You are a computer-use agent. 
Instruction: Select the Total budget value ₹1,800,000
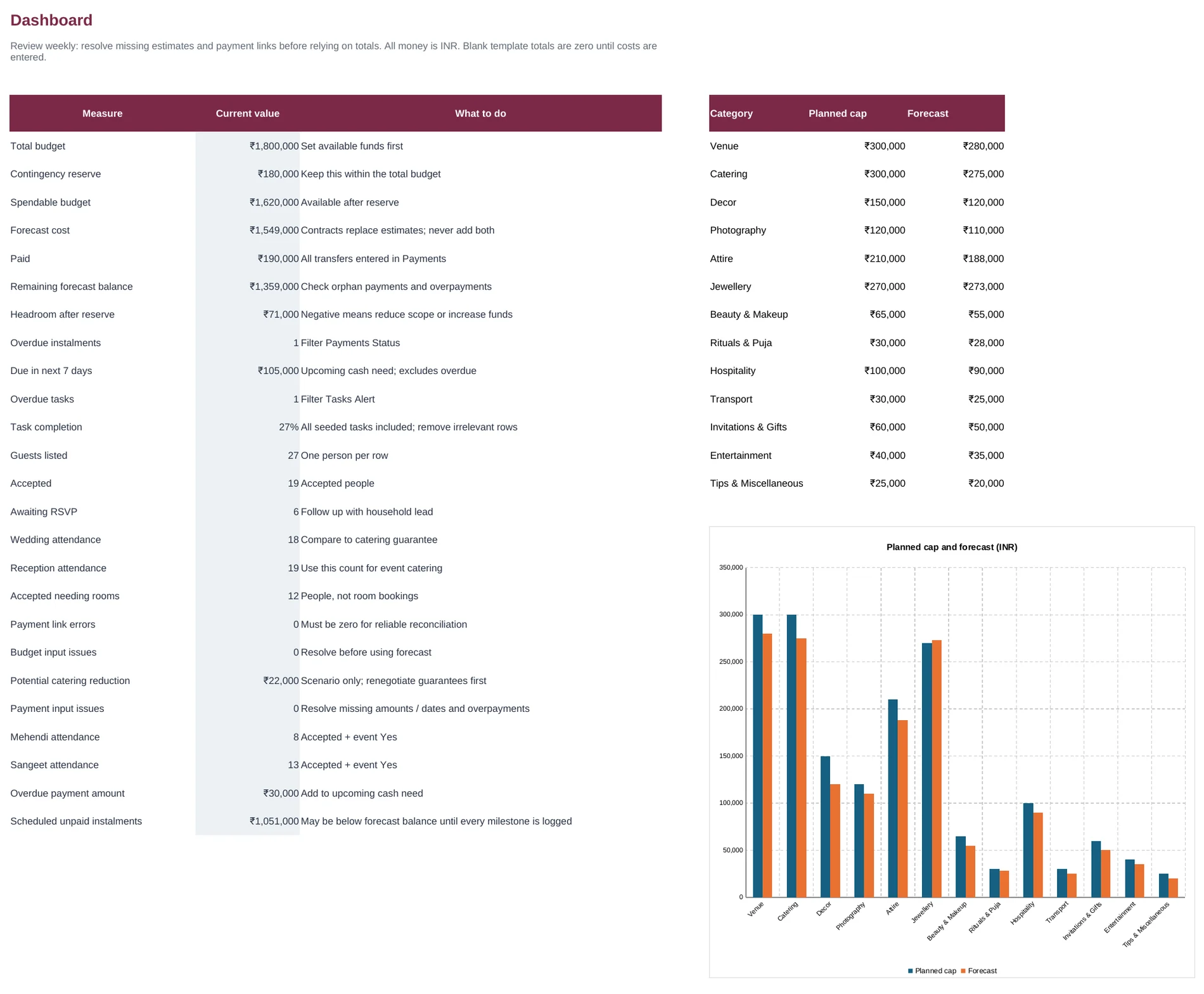click(274, 146)
